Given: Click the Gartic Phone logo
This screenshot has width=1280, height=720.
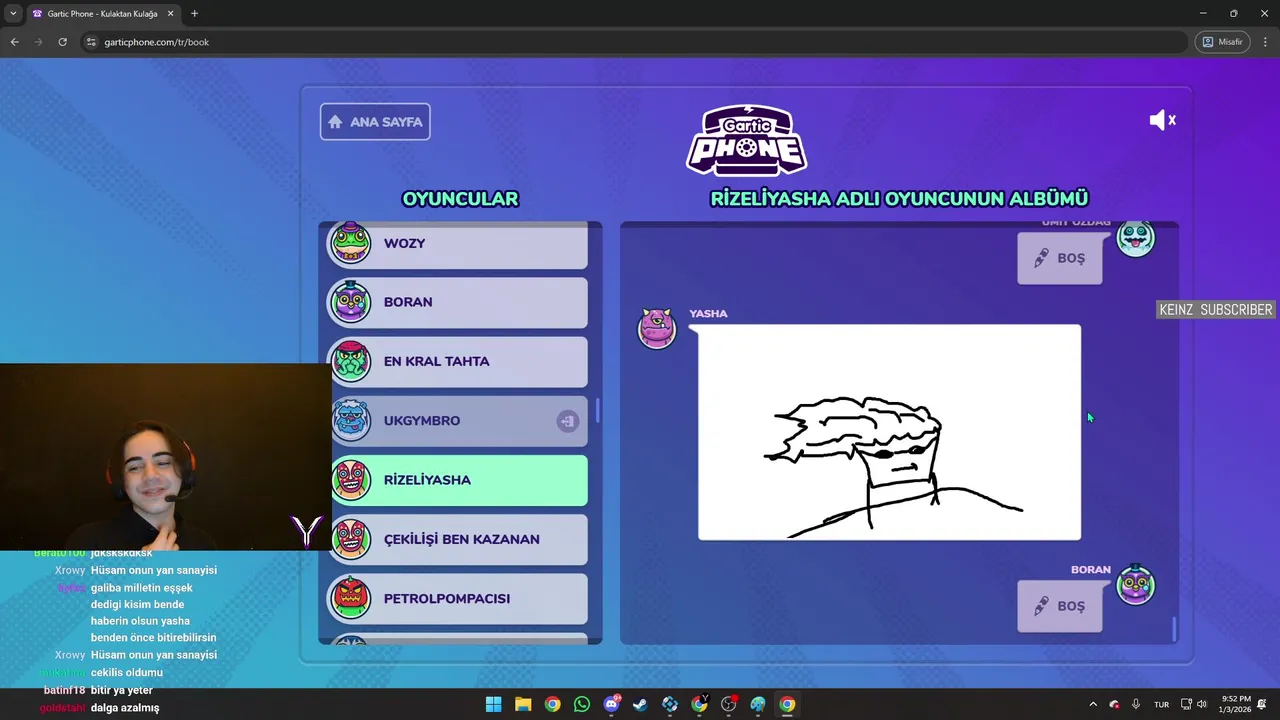Looking at the screenshot, I should (x=746, y=139).
